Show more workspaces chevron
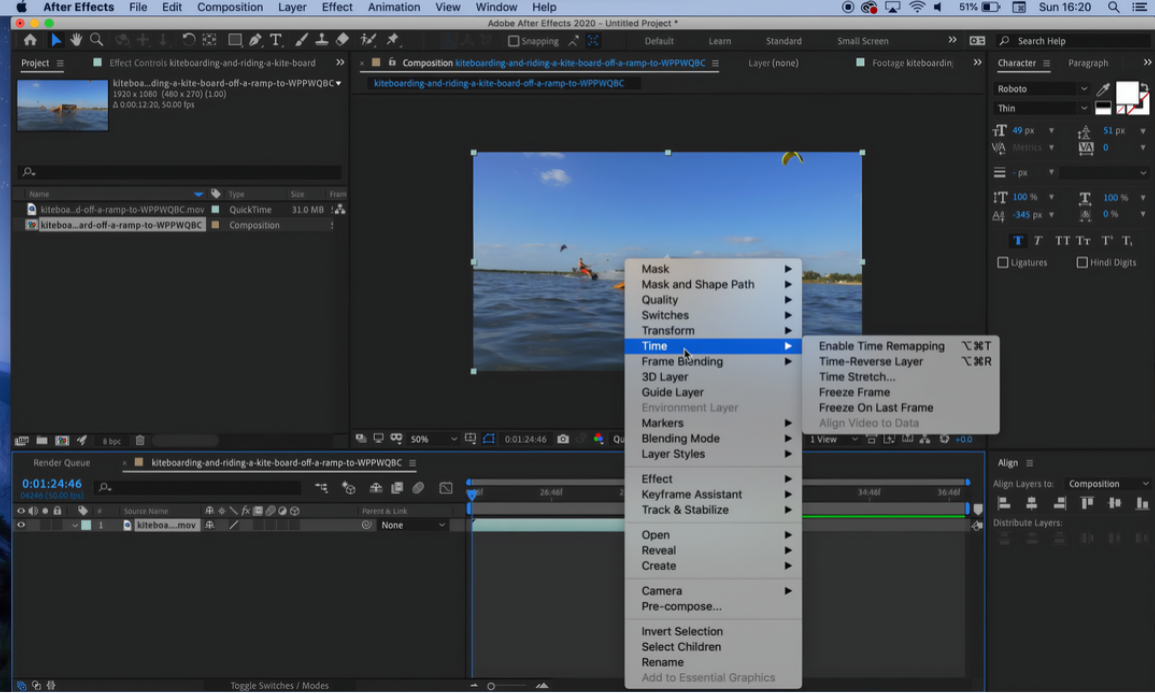Viewport: 1155px width, 693px height. pyautogui.click(x=952, y=41)
